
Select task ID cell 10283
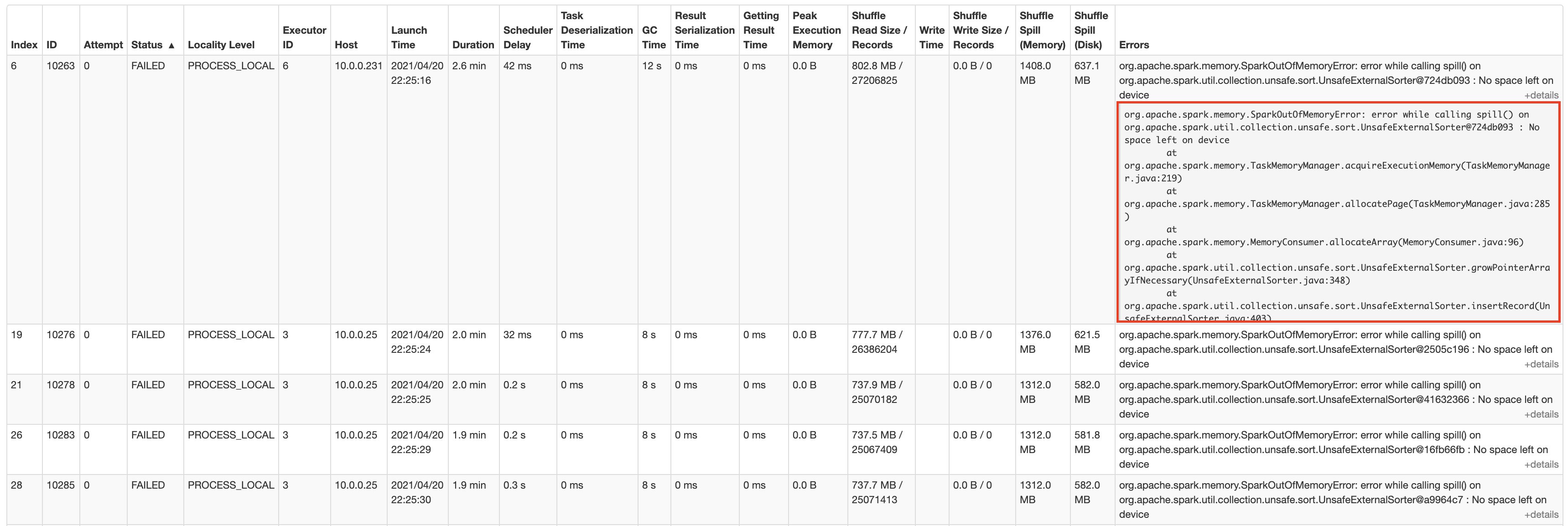pyautogui.click(x=61, y=435)
